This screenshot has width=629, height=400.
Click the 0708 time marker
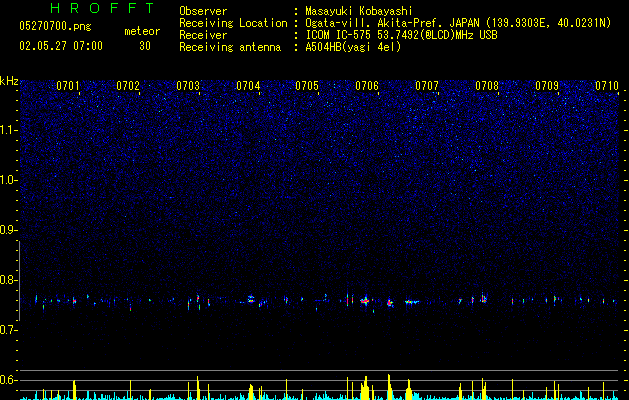(x=487, y=86)
